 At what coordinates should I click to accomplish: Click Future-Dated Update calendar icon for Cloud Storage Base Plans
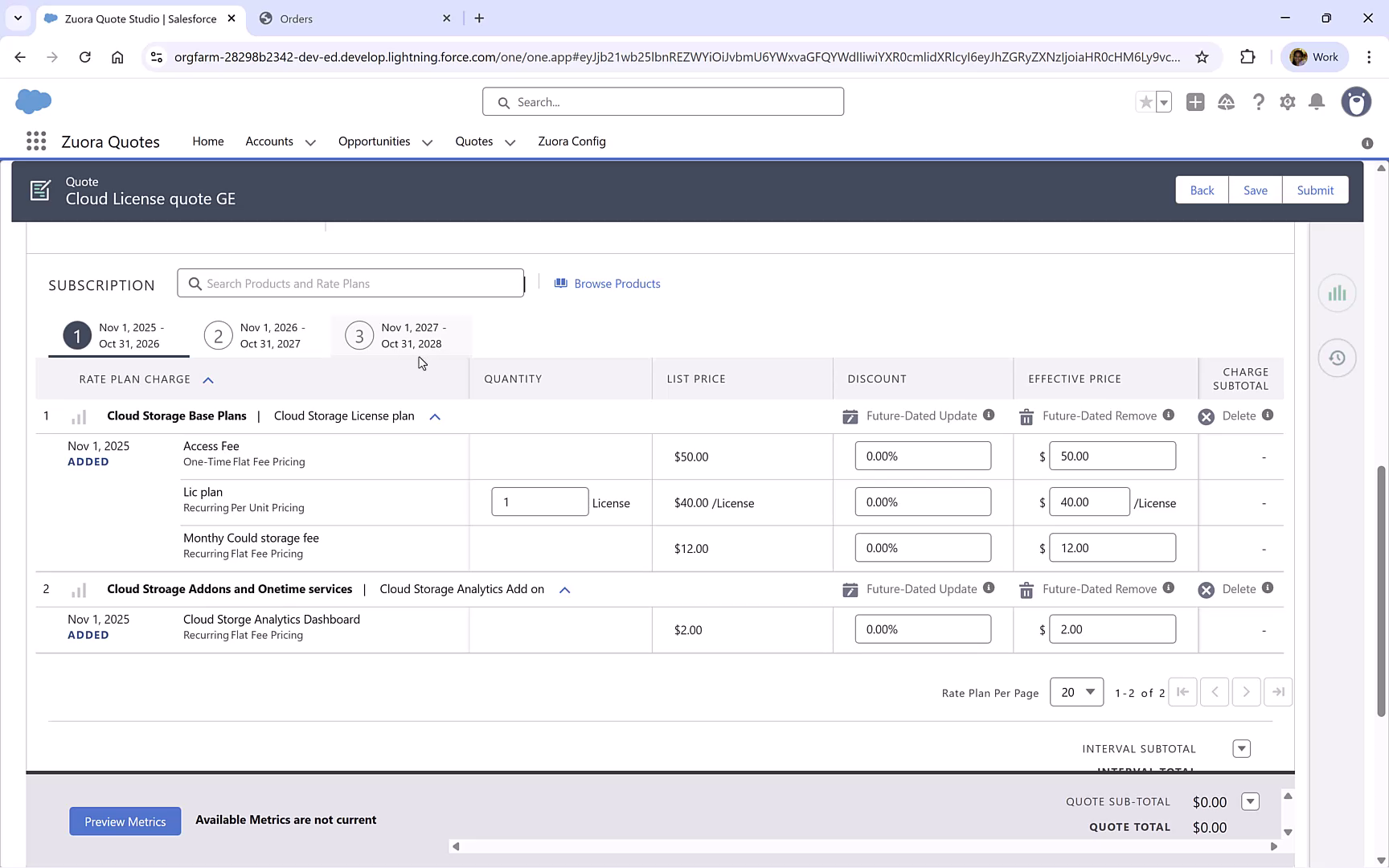coord(850,416)
